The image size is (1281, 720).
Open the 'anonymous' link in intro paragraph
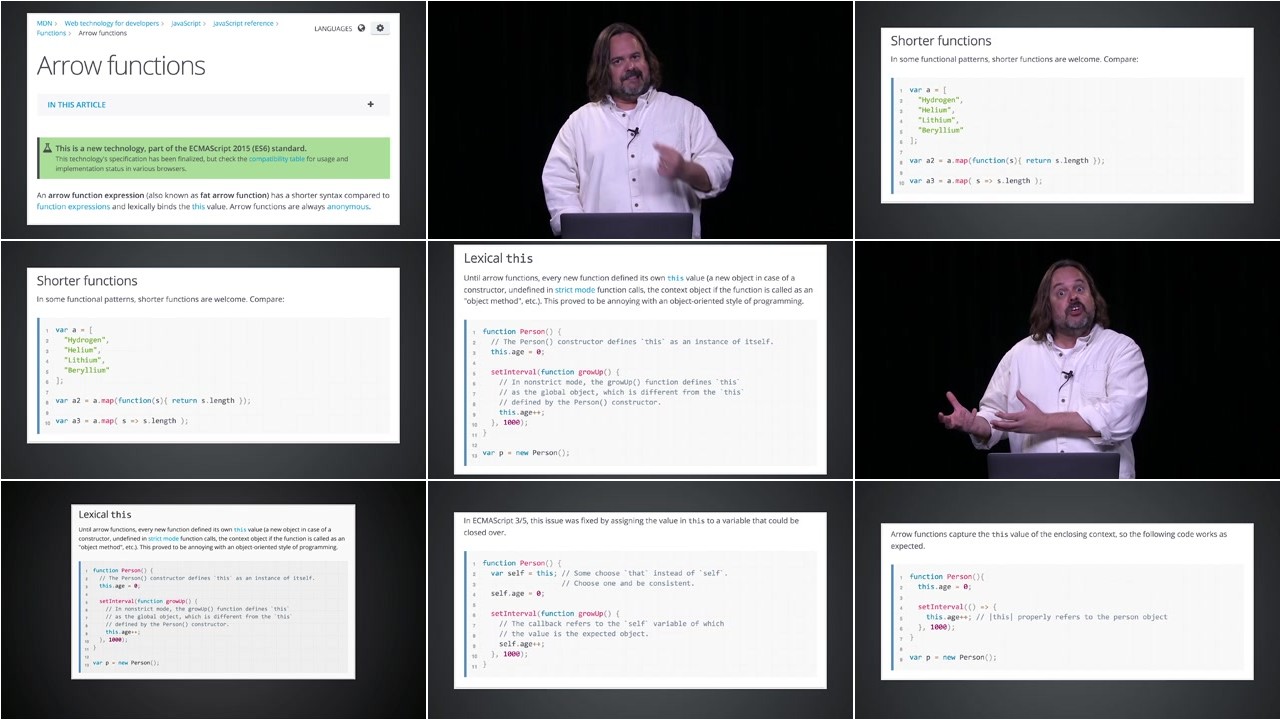[348, 207]
